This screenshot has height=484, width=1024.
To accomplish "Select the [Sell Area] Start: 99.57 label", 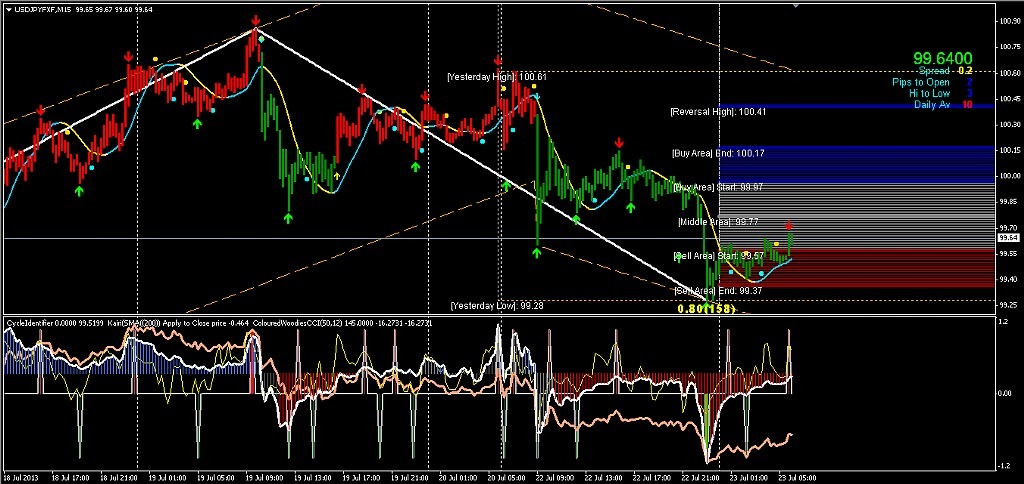I will click(718, 255).
